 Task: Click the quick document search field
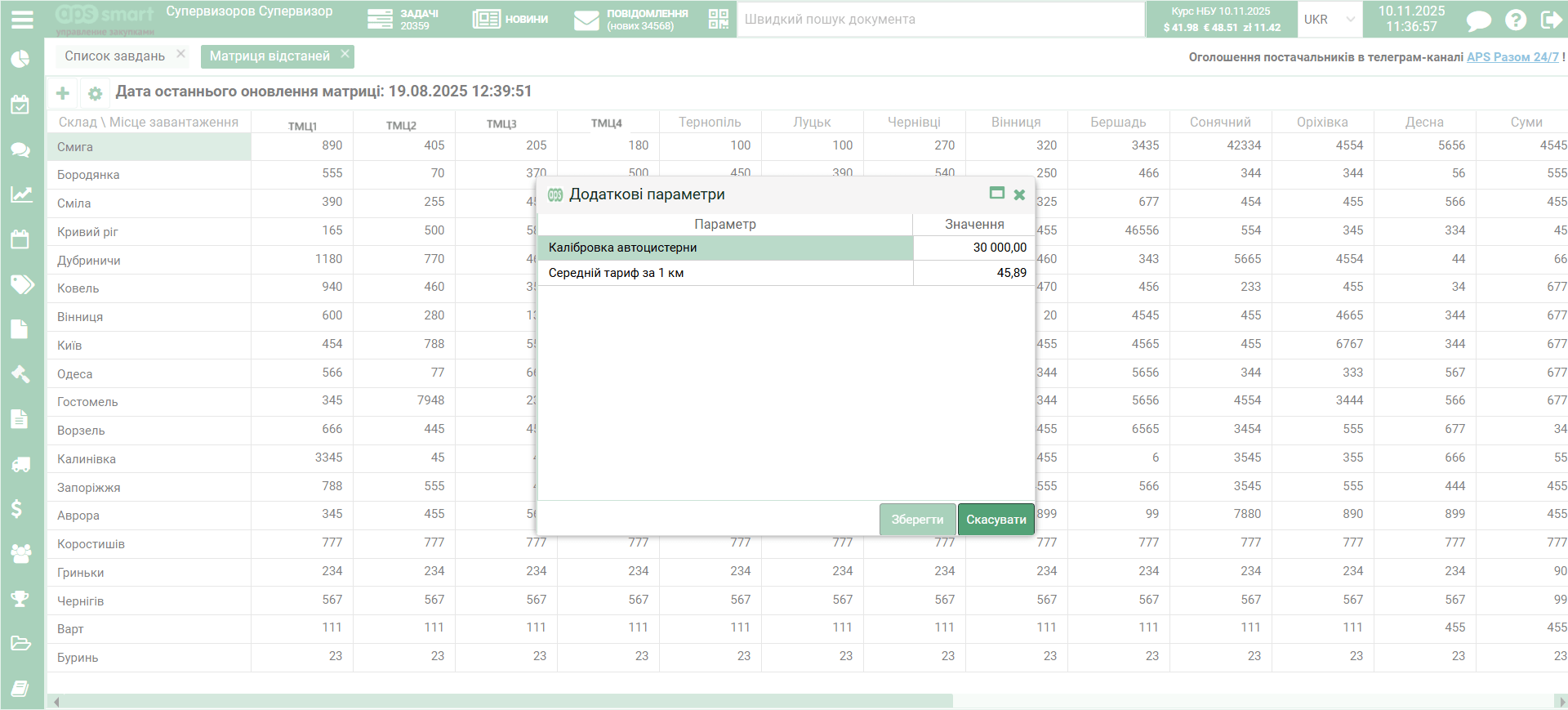pyautogui.click(x=939, y=20)
